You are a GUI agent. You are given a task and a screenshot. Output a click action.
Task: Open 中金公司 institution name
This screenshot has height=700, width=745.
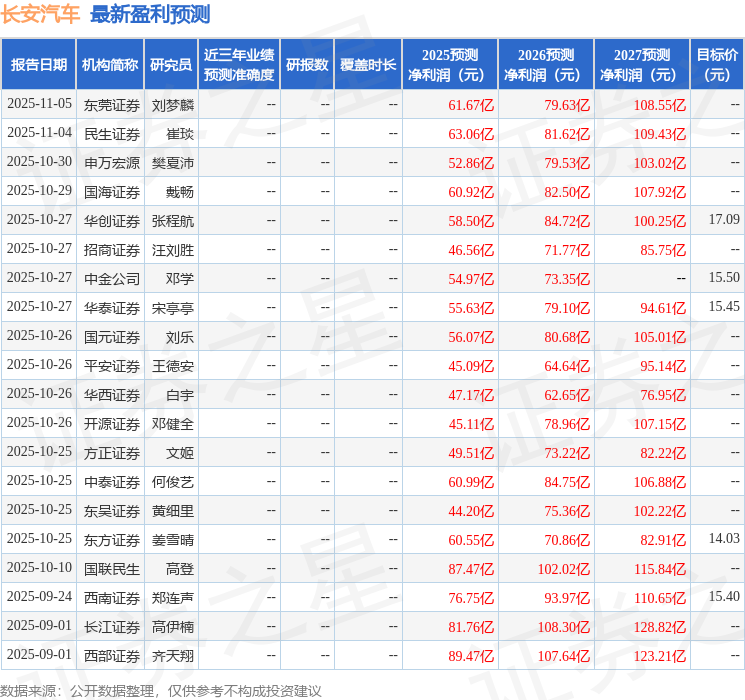pos(112,279)
